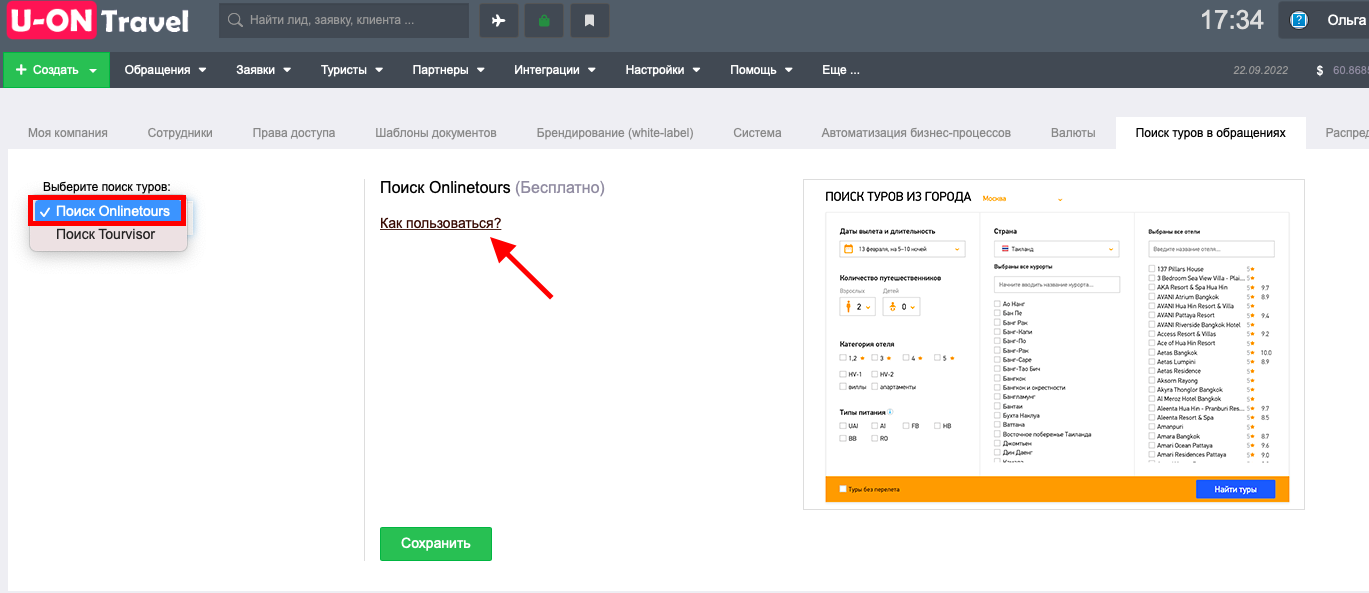Click the Поиск Onlinetours (Бесплатно) heading
Screen dimensions: 1369x593
[492, 187]
